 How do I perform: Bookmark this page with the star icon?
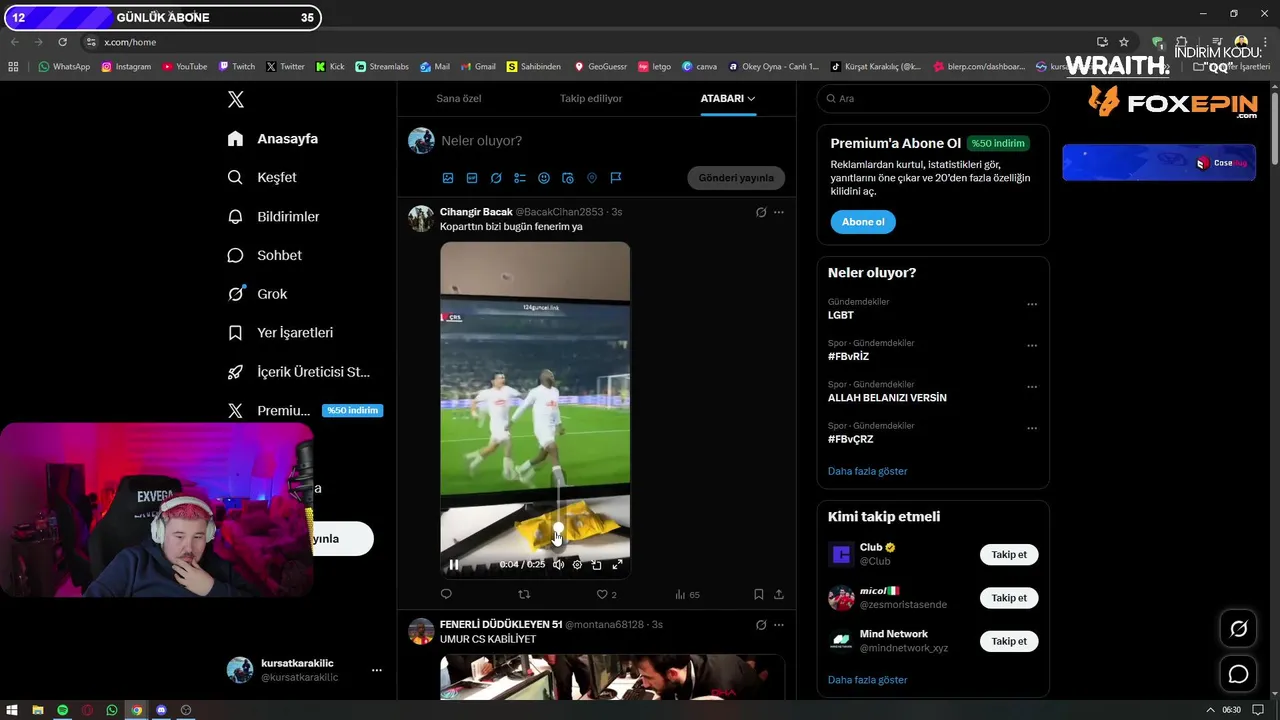[1124, 42]
